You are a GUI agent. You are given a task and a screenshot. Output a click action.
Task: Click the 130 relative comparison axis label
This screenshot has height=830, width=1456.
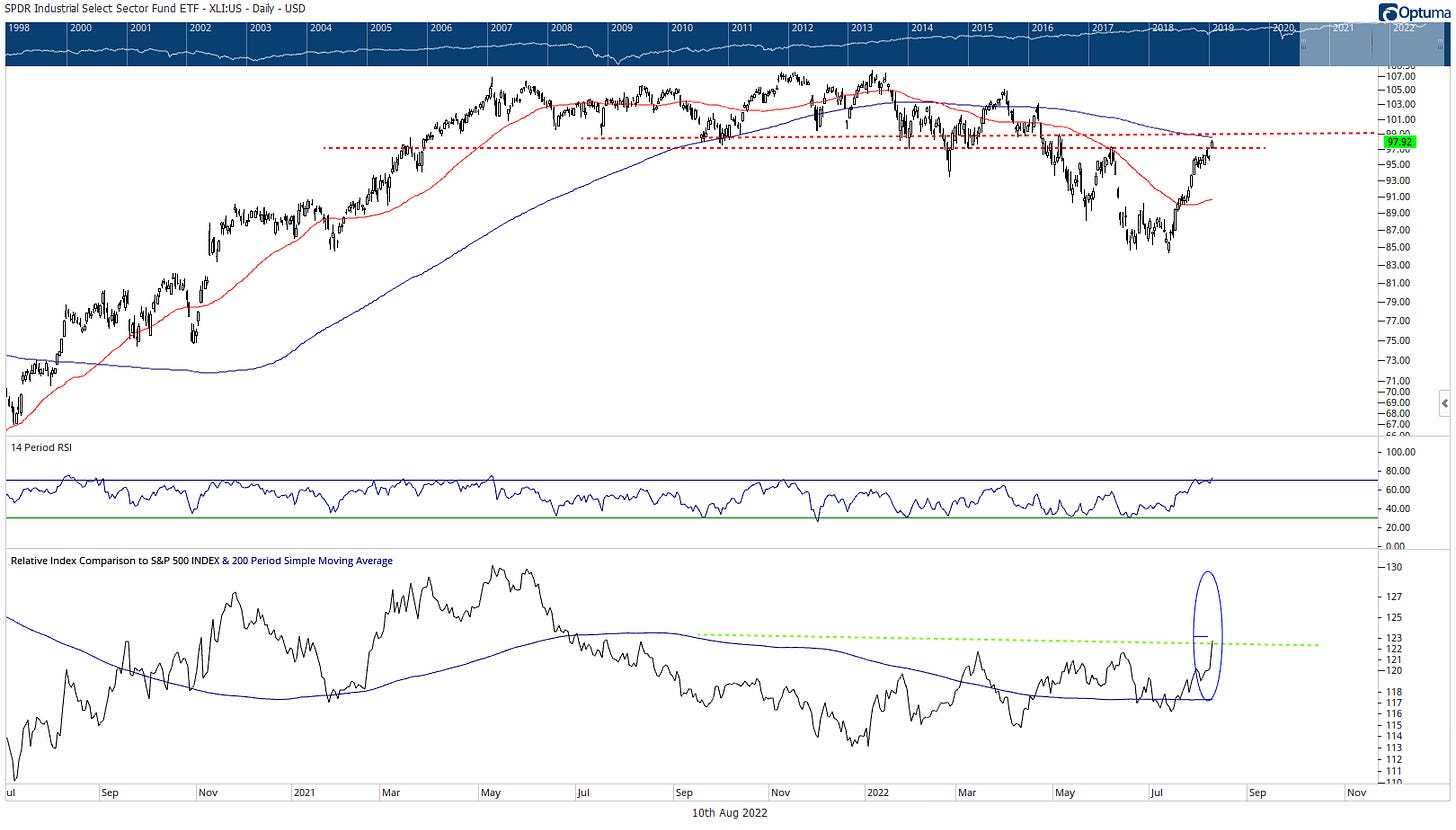[x=1396, y=567]
